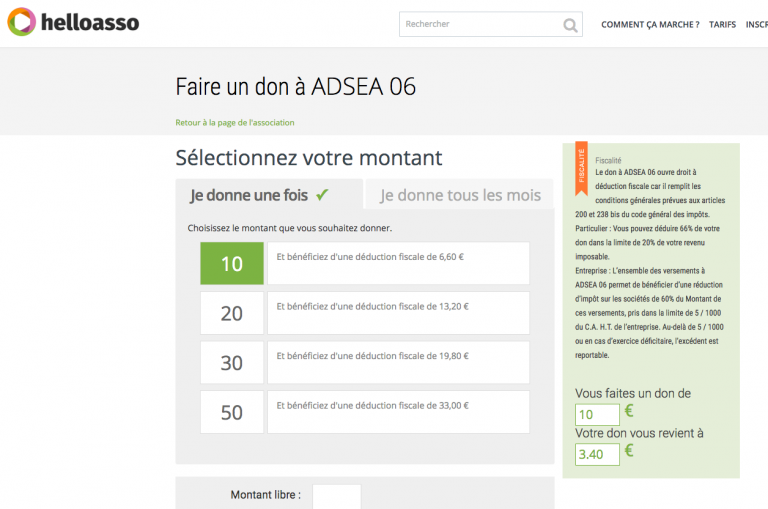Switch to Je donne tous les mois tab
768x509 pixels.
(x=460, y=194)
